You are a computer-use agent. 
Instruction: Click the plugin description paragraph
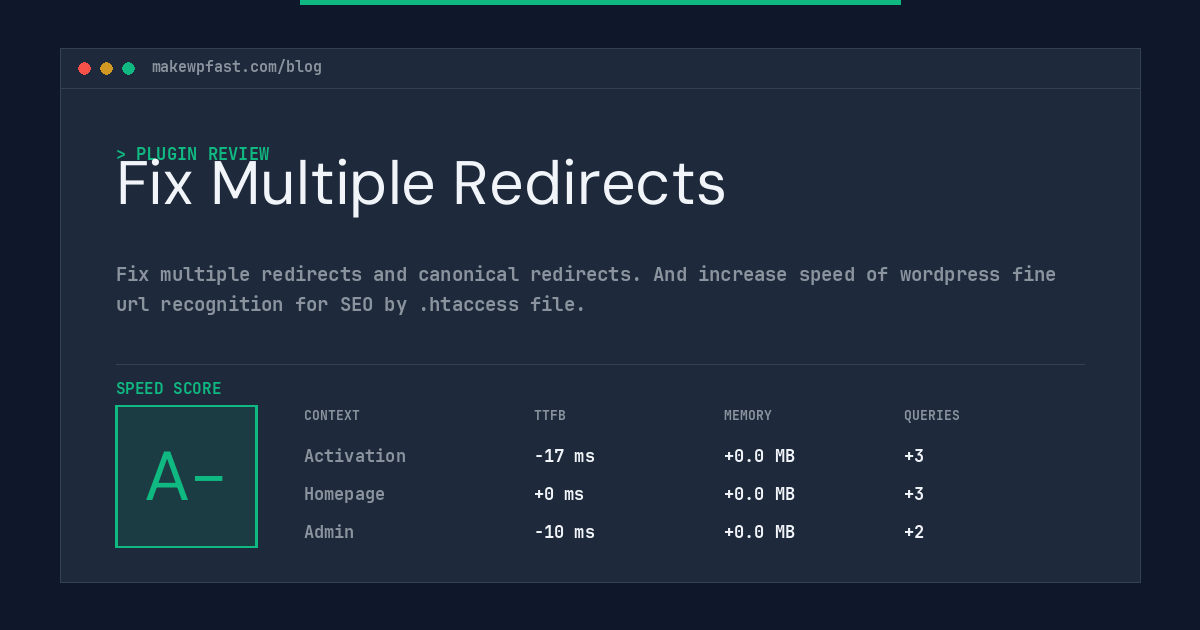coord(586,289)
